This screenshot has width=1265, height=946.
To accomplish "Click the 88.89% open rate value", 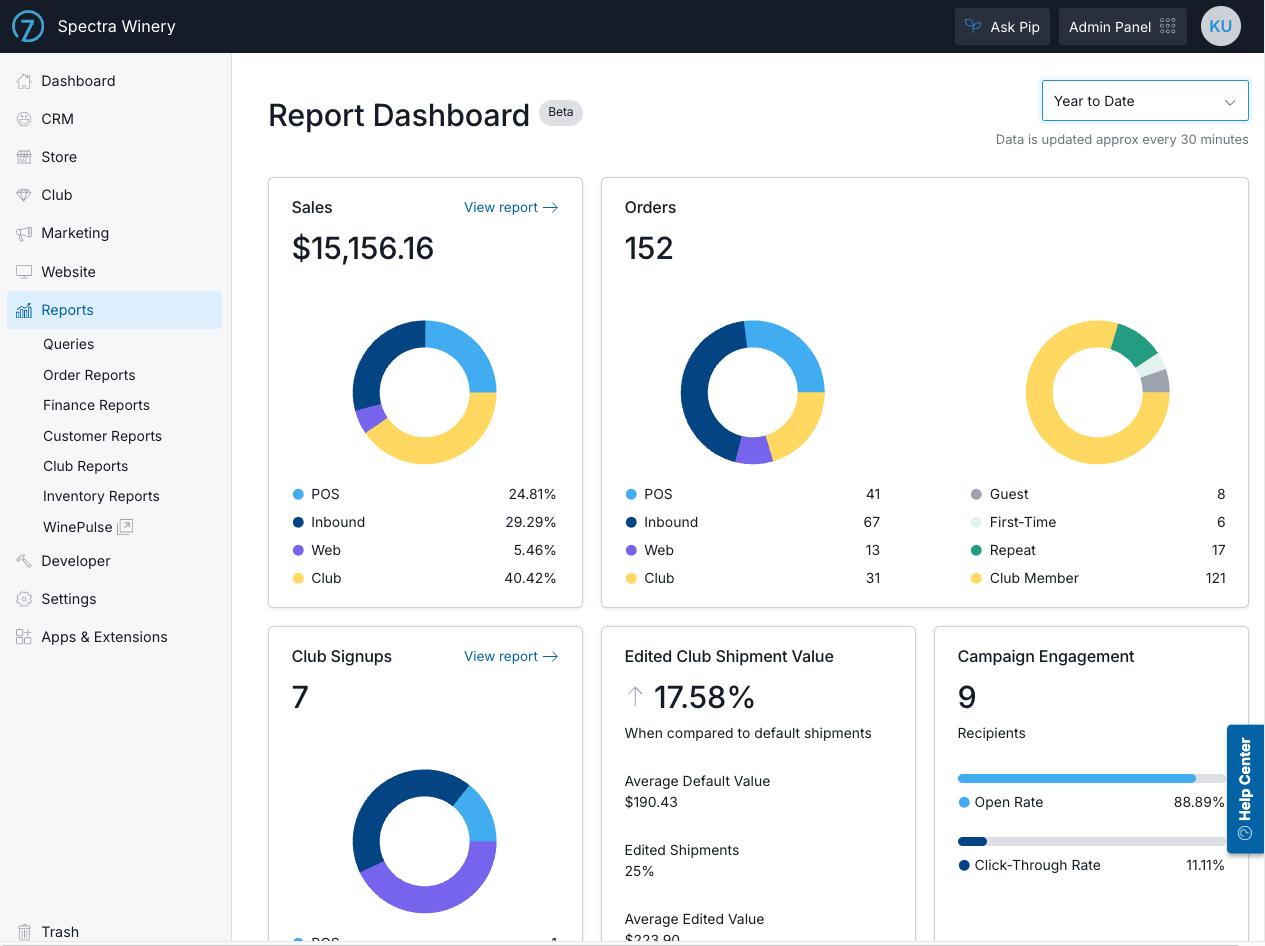I will (x=1199, y=802).
